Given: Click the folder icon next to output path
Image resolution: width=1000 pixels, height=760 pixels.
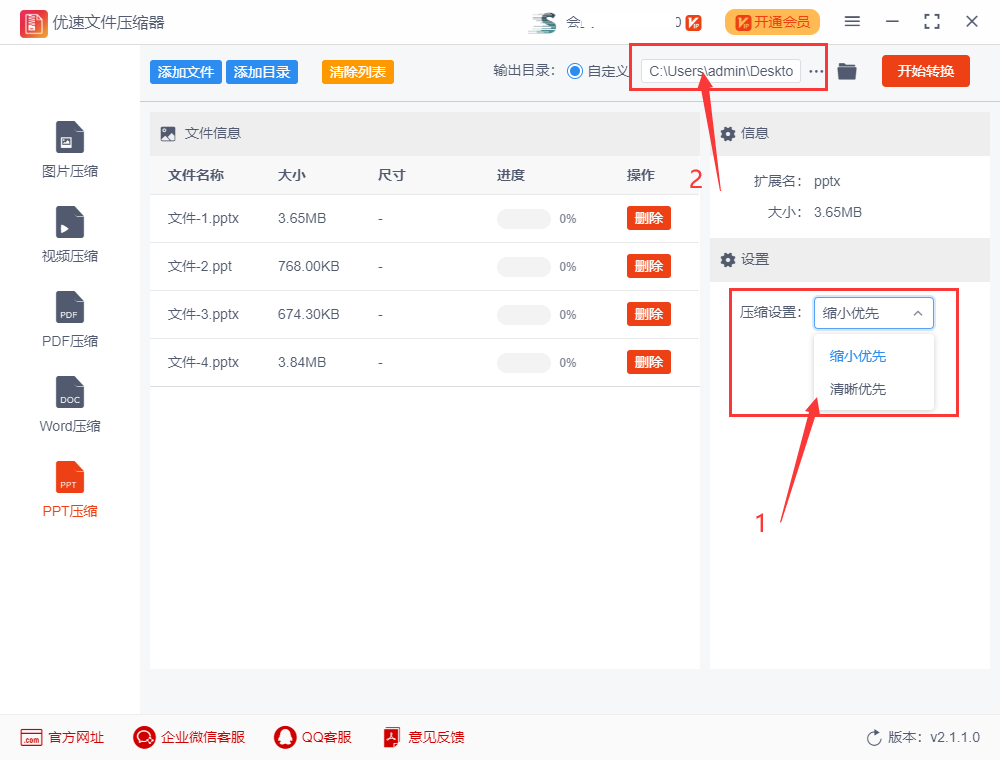Looking at the screenshot, I should [x=847, y=71].
